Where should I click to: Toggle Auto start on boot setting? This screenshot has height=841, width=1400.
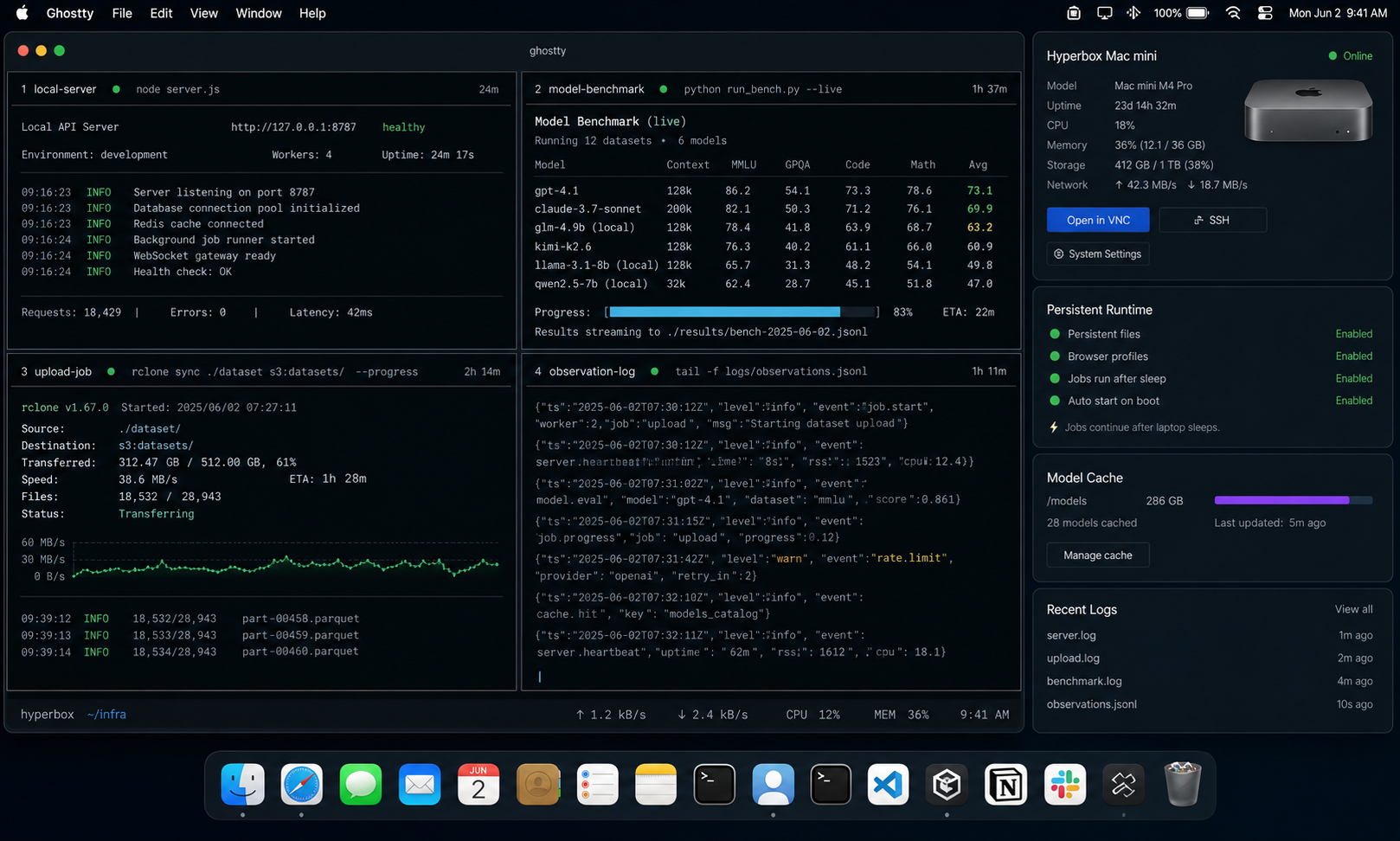click(1353, 401)
